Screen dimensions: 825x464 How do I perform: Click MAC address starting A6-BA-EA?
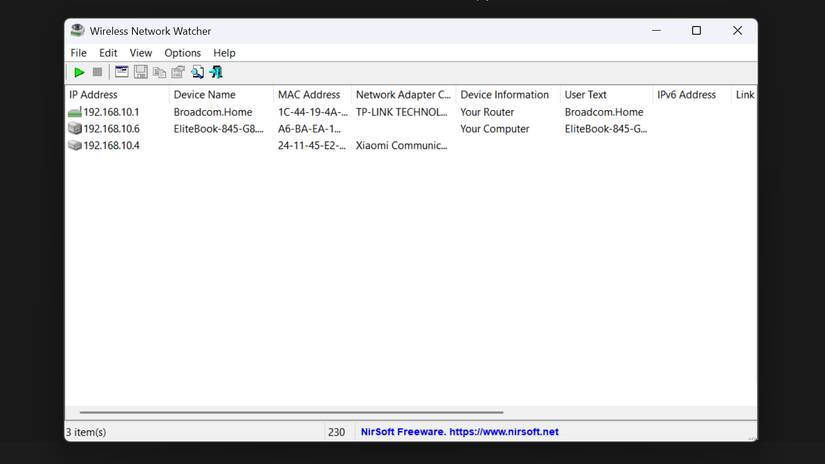pyautogui.click(x=309, y=128)
